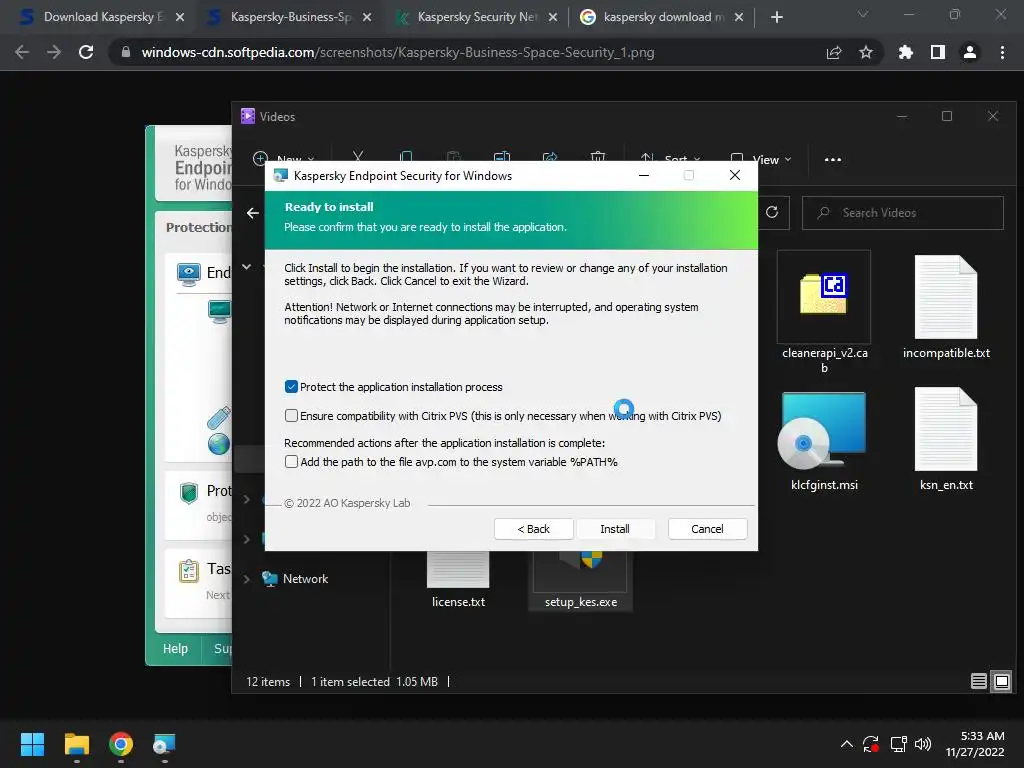The width and height of the screenshot is (1024, 768).
Task: Click the back arrow in Videos explorer
Action: point(253,213)
